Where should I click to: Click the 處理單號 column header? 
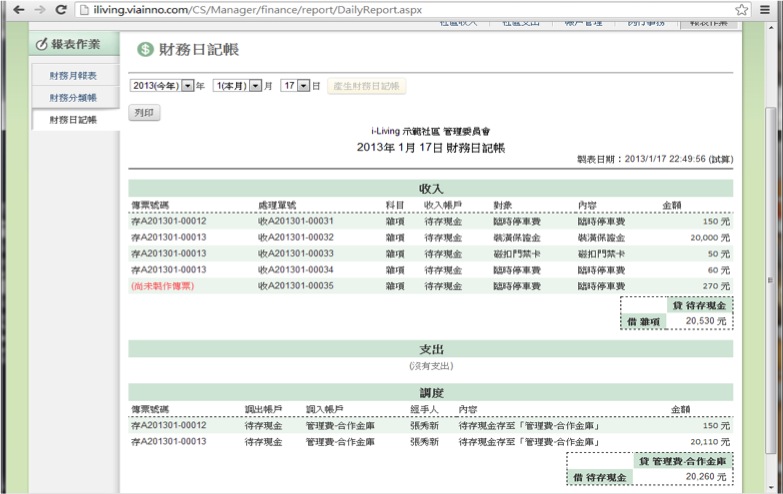coord(277,205)
